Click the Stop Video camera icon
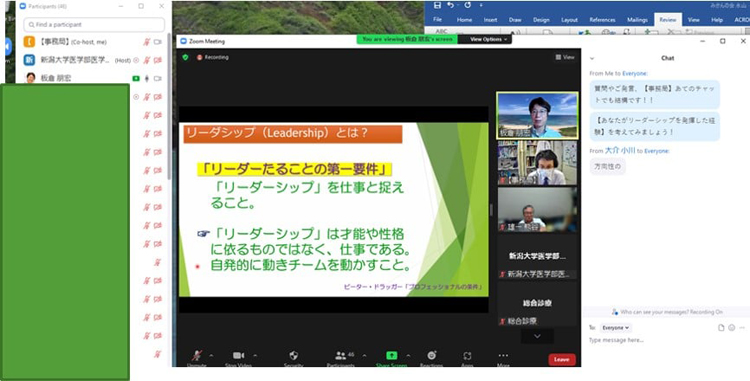 point(238,355)
